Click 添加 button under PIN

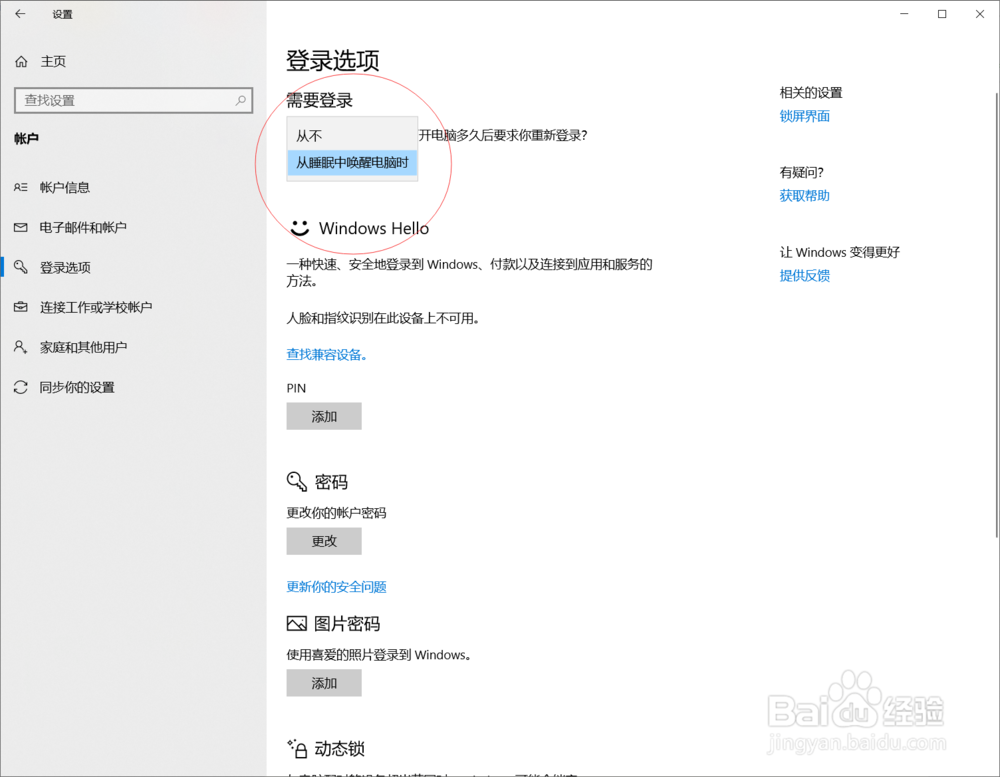pos(324,416)
